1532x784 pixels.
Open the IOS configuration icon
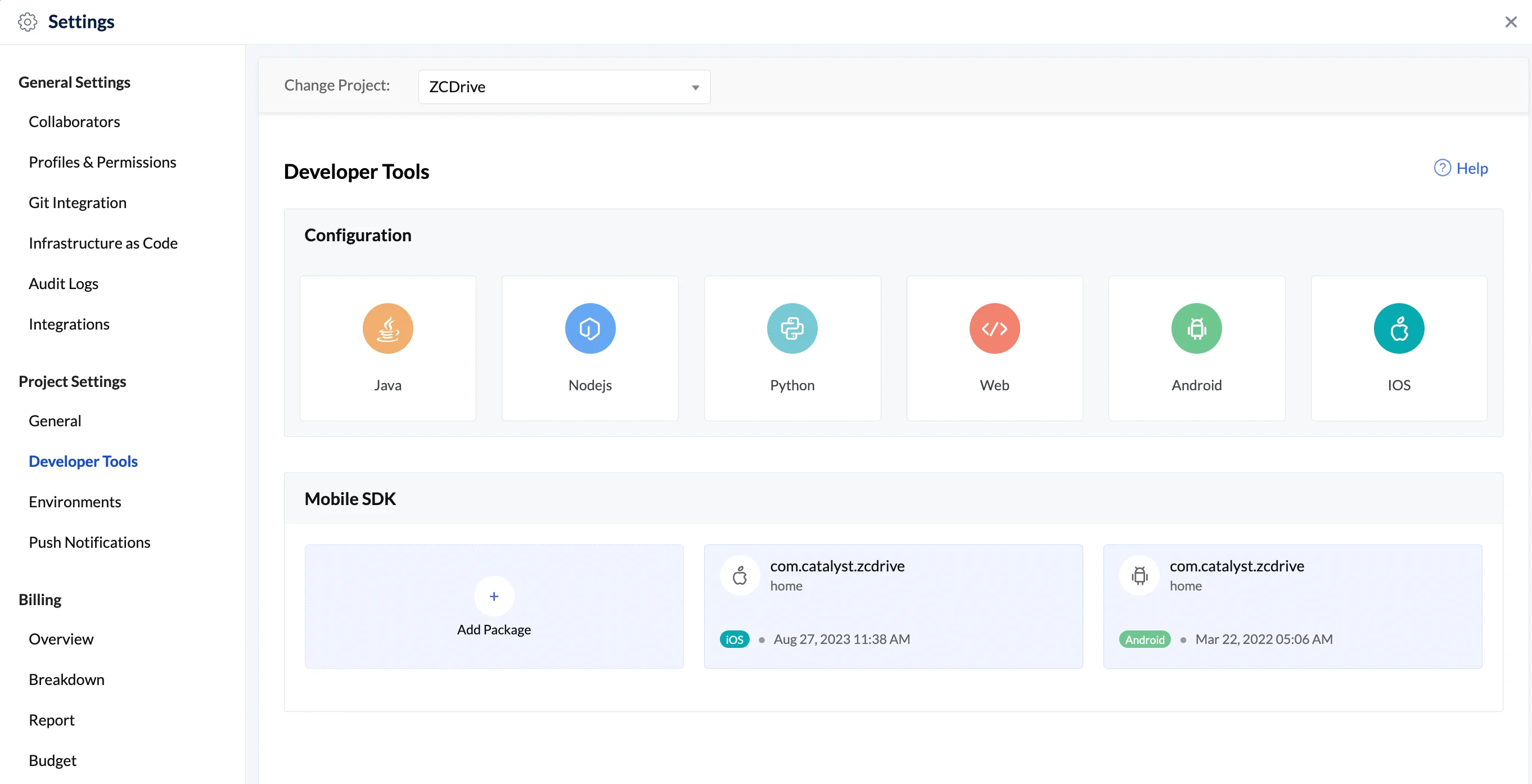tap(1399, 328)
